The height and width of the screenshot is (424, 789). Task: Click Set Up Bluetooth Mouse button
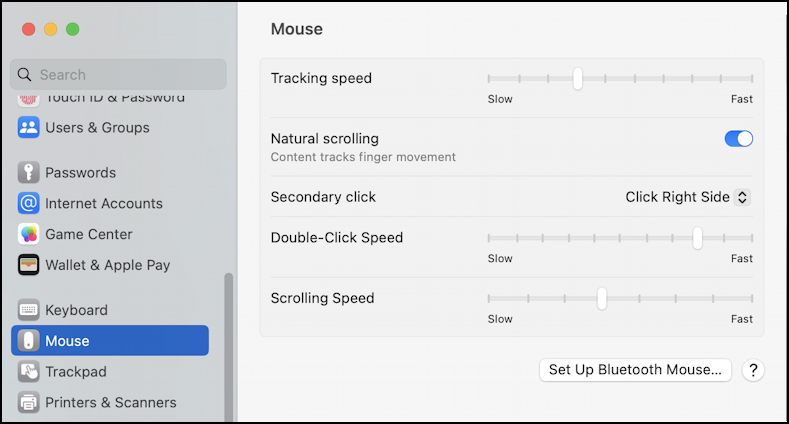[x=635, y=370]
